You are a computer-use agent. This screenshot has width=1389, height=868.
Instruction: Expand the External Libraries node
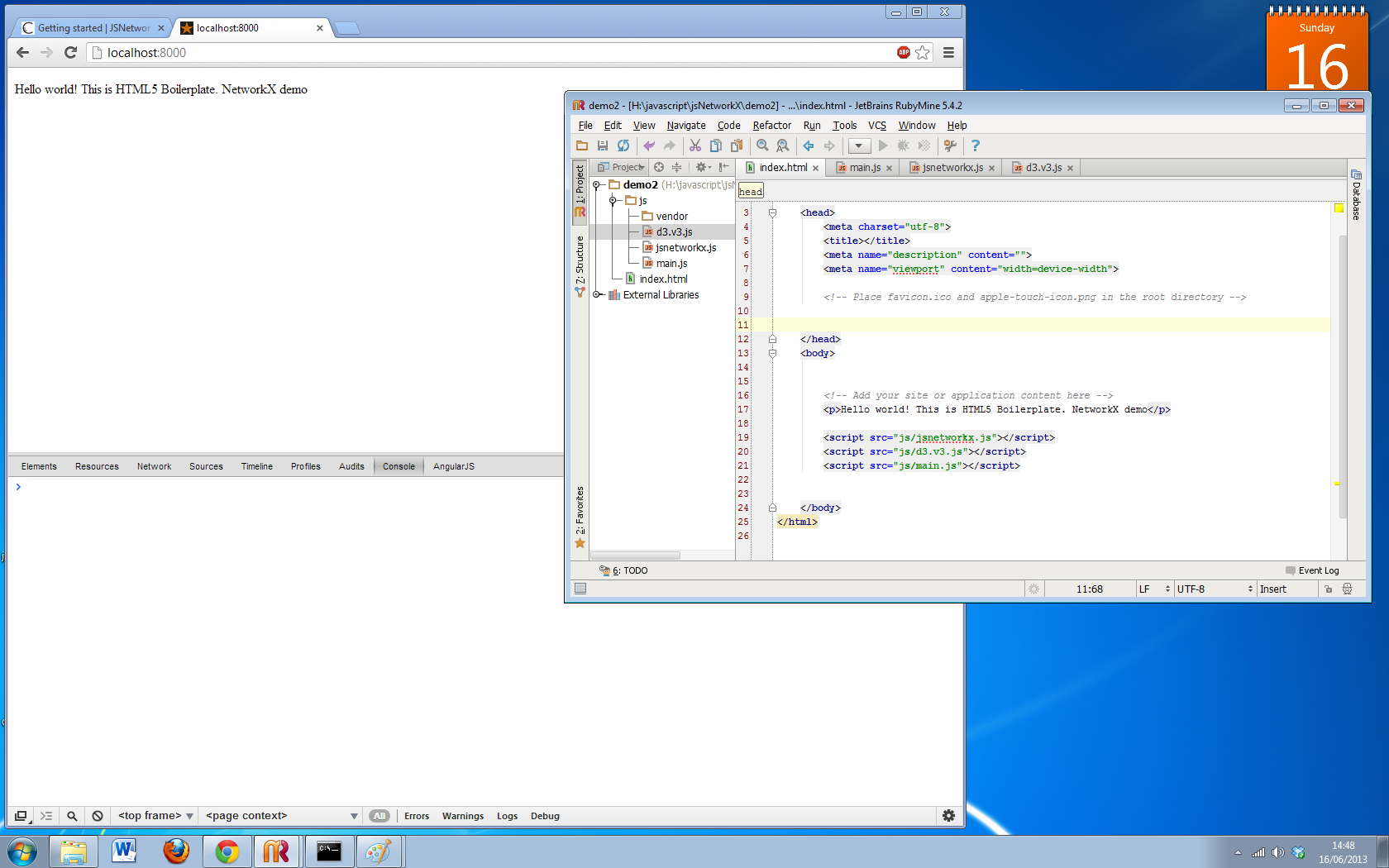[596, 295]
